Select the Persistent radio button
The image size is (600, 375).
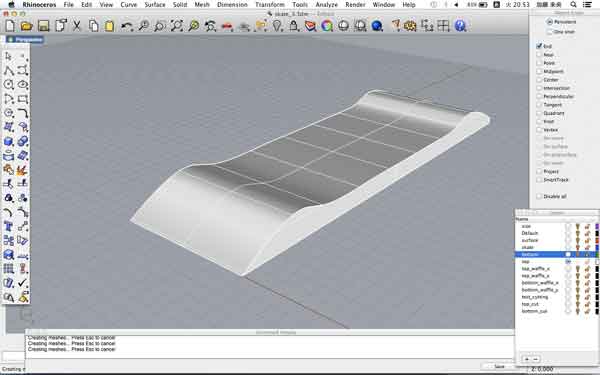click(x=550, y=22)
